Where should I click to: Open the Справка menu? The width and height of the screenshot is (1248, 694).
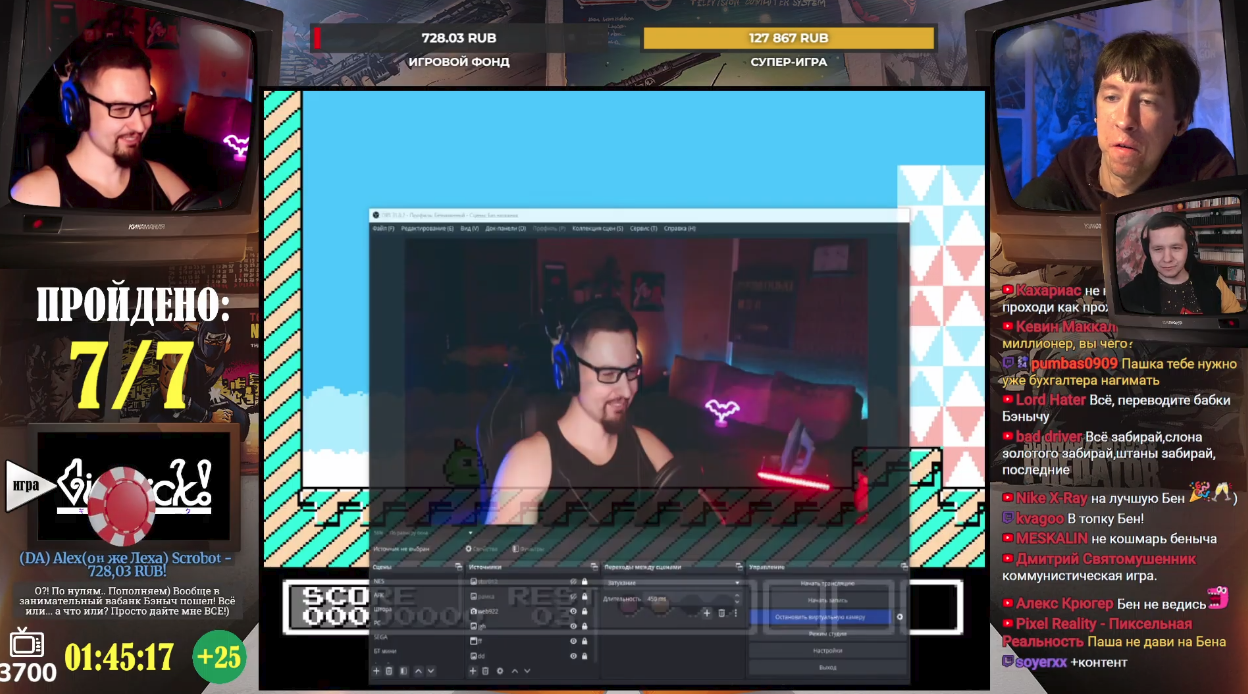tap(680, 229)
